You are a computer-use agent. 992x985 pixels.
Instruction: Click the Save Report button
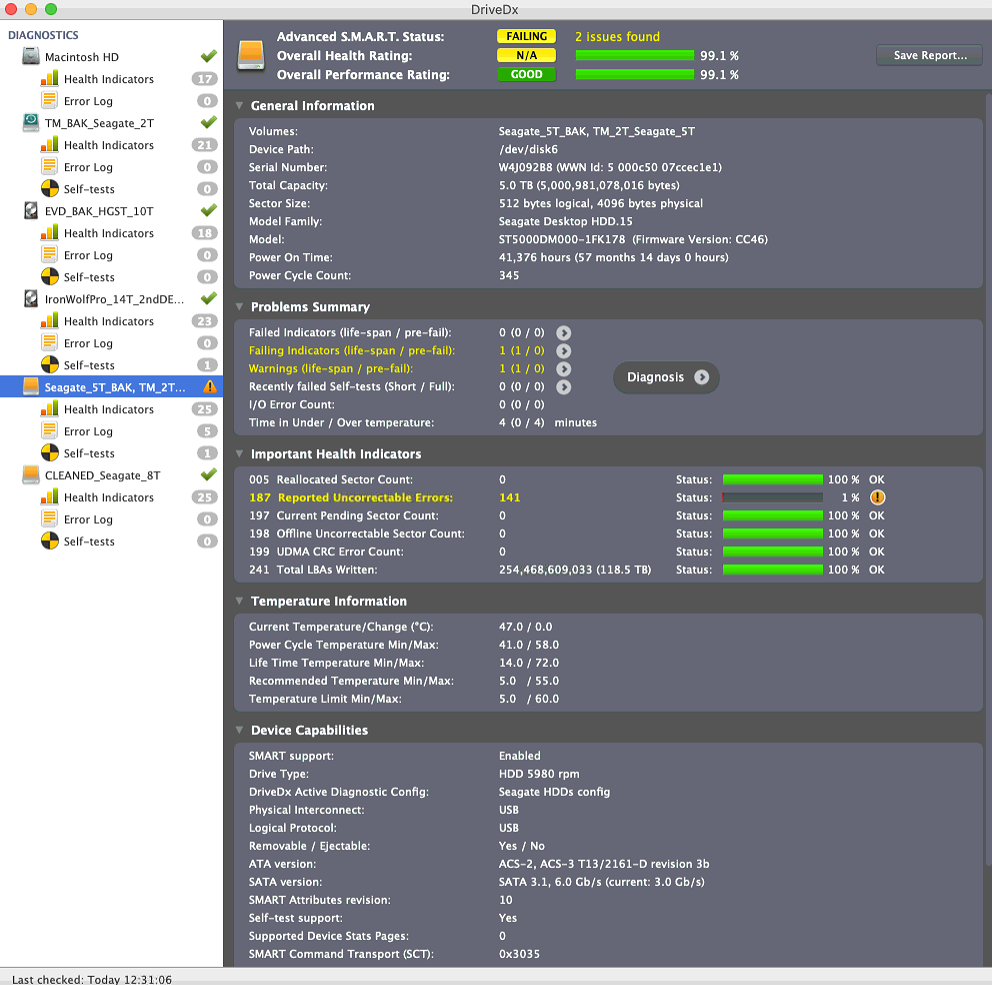[929, 55]
